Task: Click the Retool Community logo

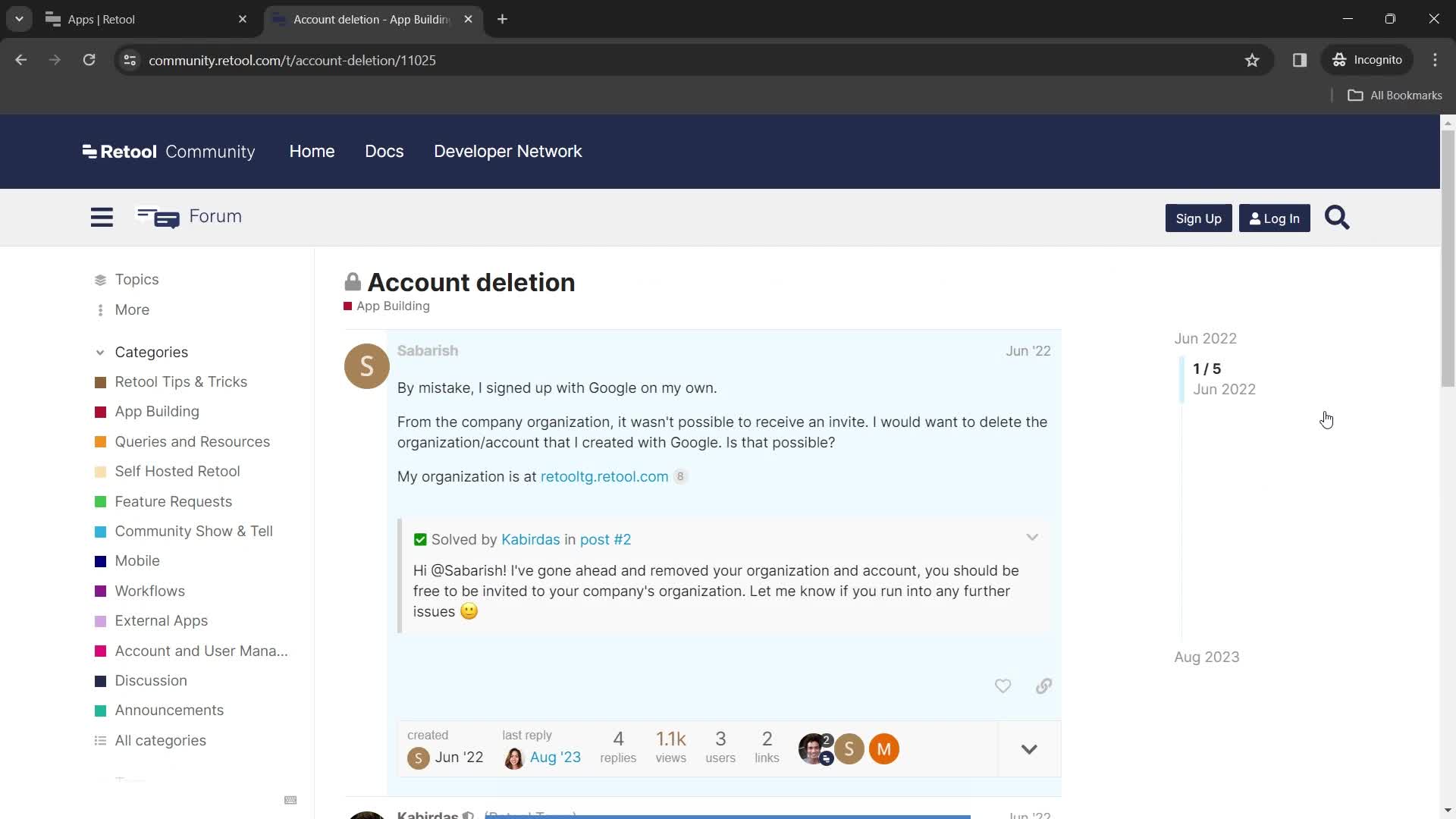Action: tap(168, 152)
